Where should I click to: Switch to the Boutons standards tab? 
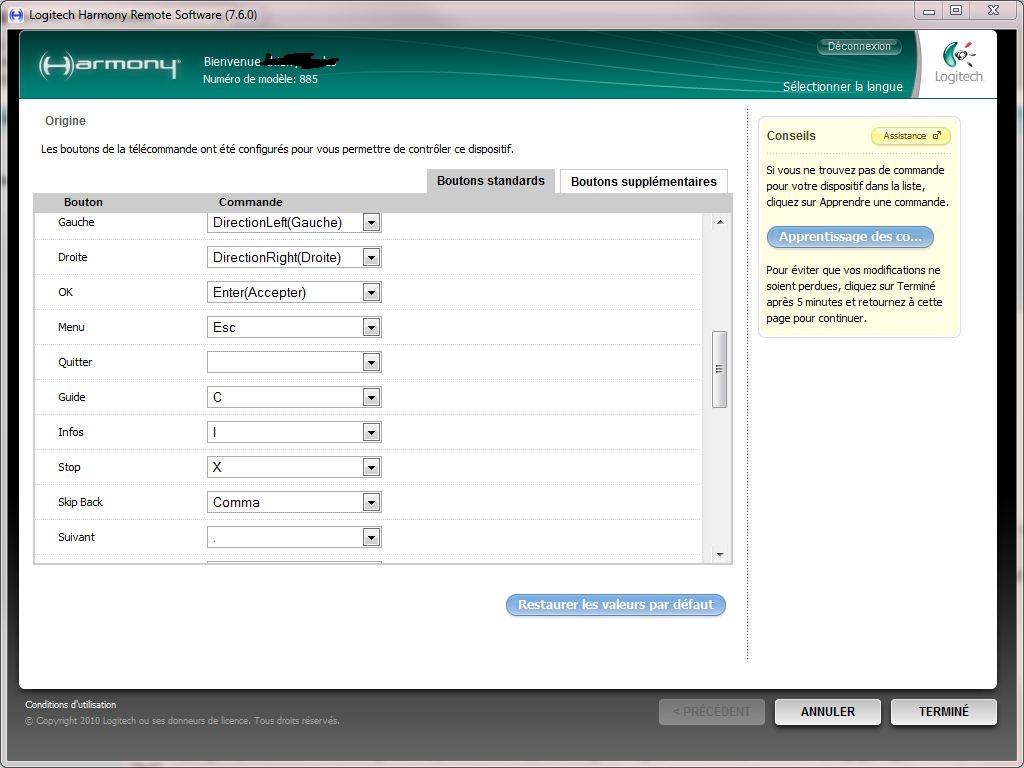pos(490,181)
